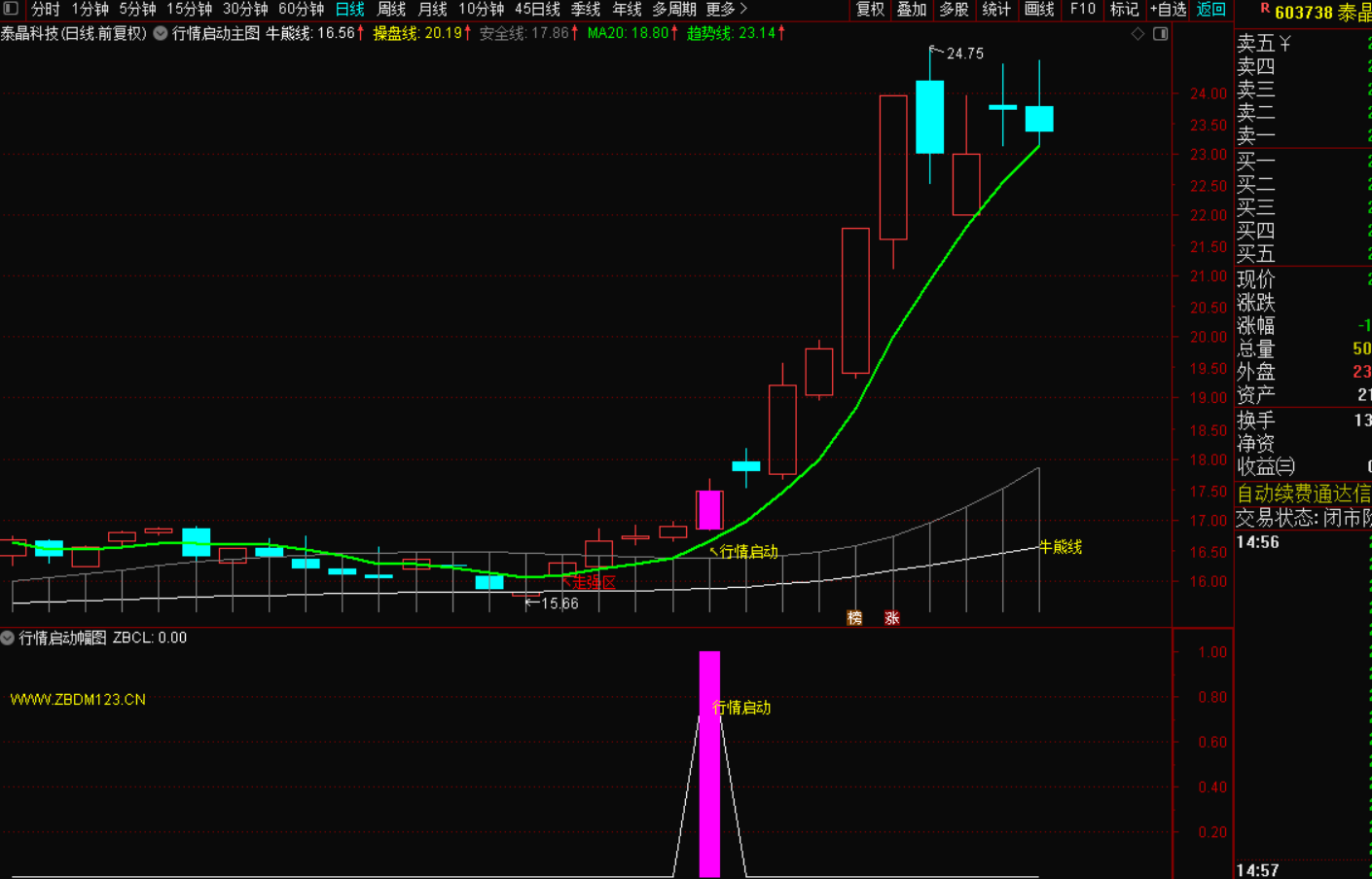Click the 榜 marker icon under the chart
1372x879 pixels.
coord(854,618)
